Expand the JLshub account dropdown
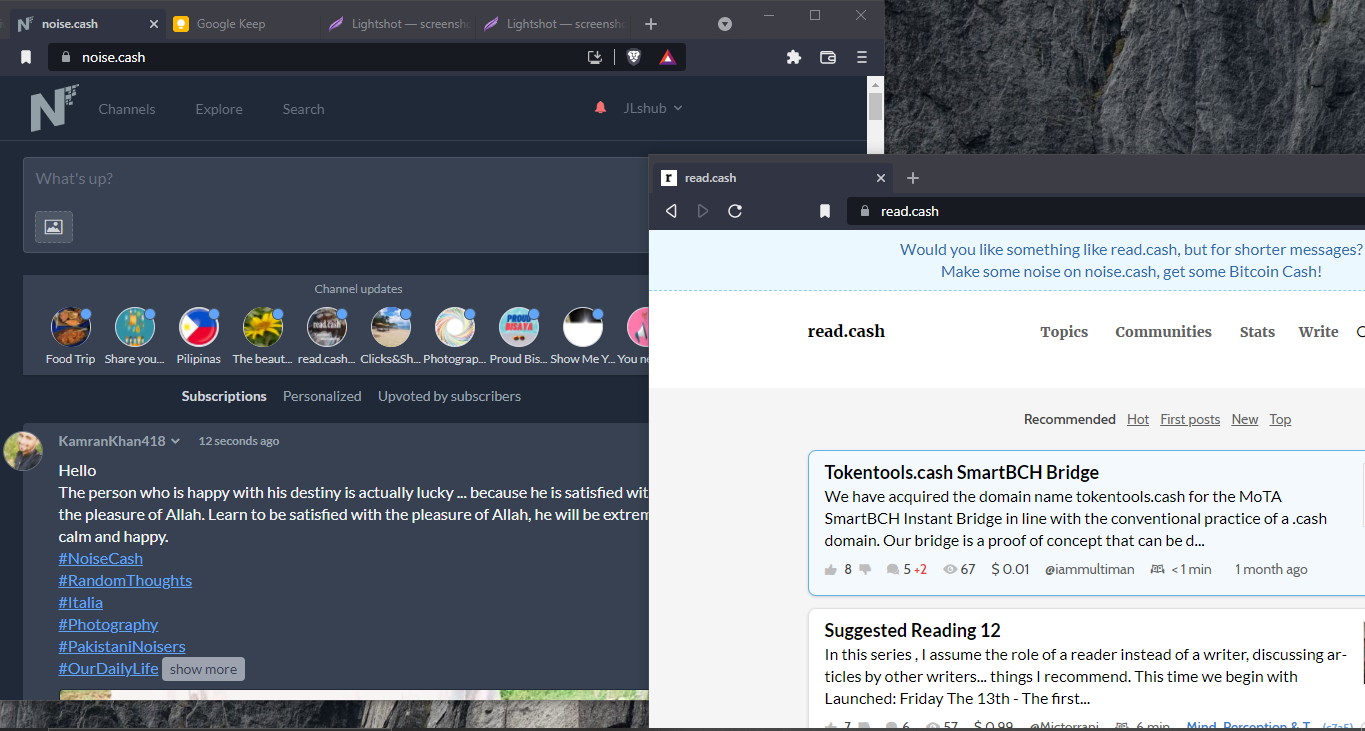 (653, 108)
